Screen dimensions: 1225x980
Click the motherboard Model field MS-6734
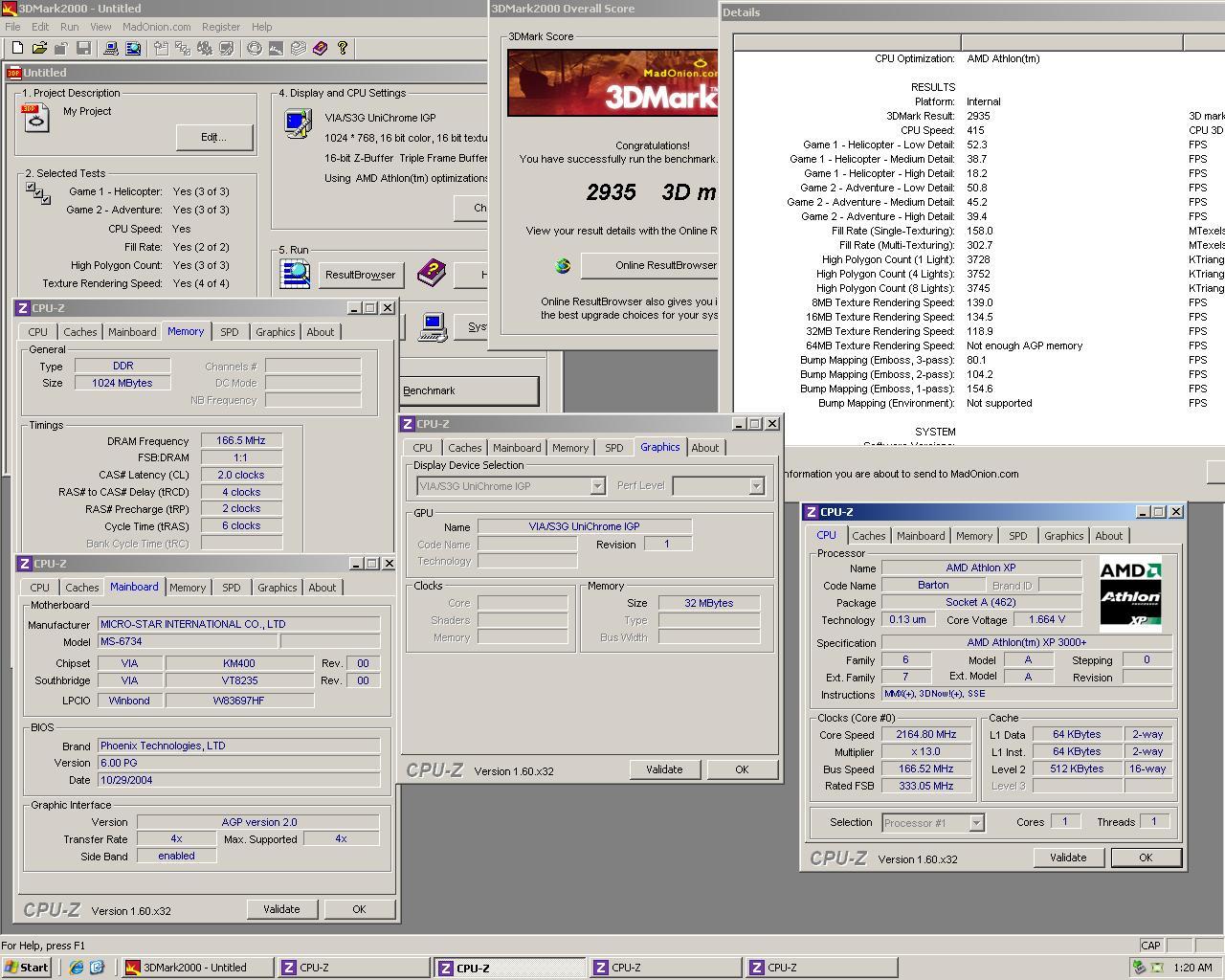click(188, 641)
